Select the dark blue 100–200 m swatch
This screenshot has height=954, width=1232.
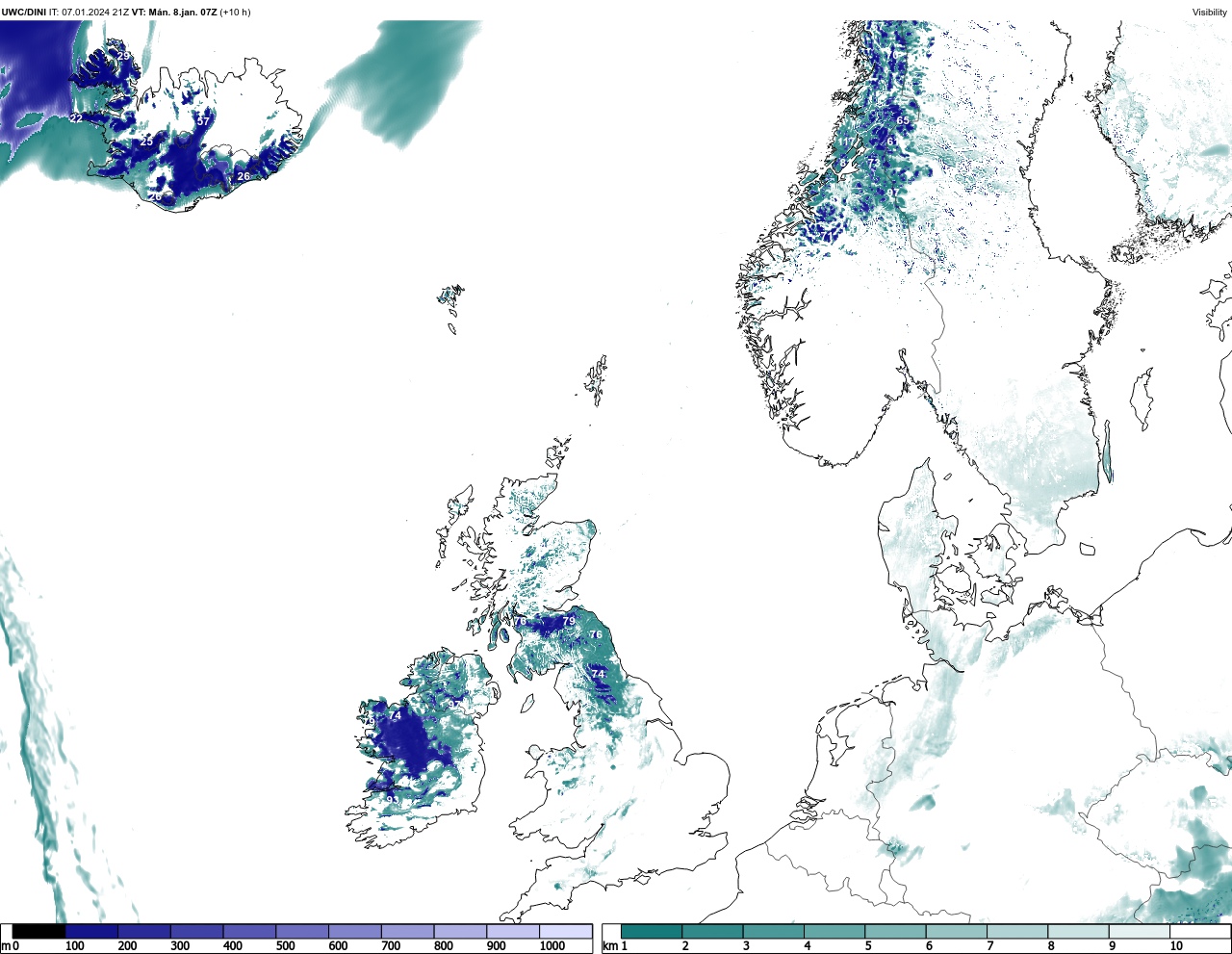[91, 931]
